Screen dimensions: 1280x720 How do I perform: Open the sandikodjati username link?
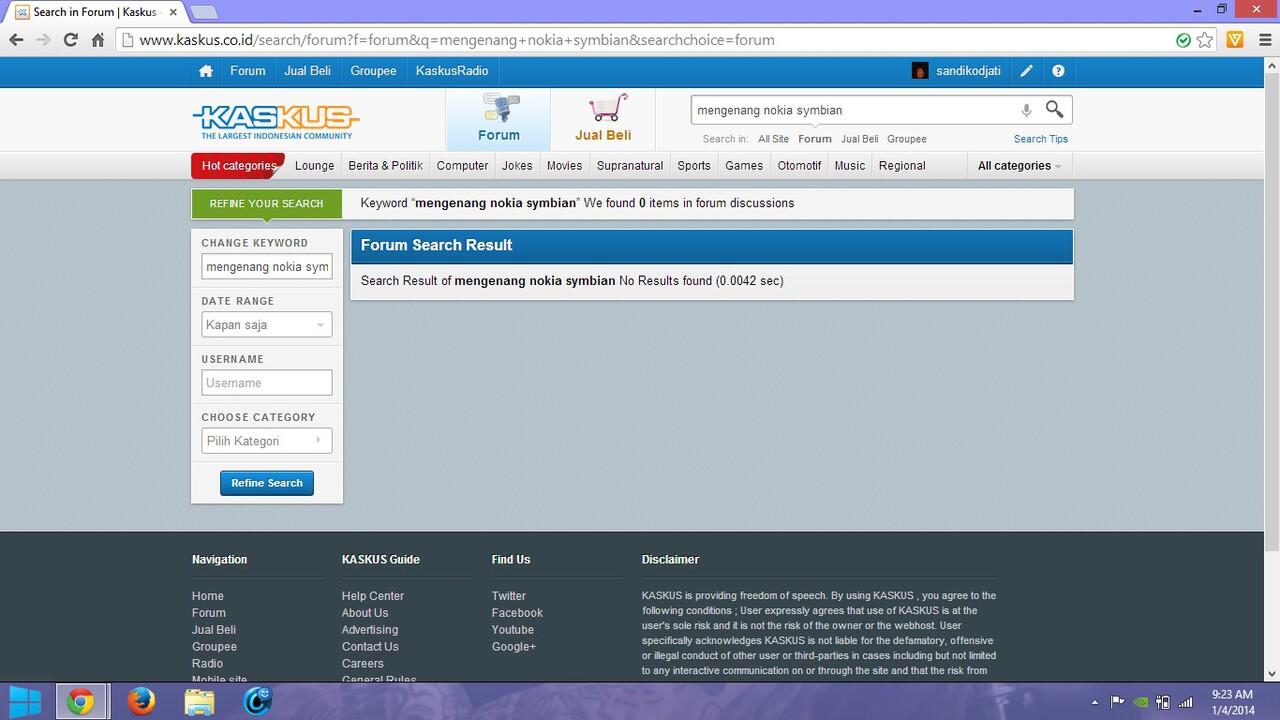(968, 71)
